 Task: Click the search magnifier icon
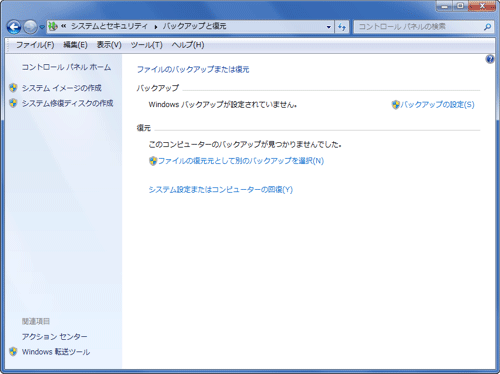[487, 27]
